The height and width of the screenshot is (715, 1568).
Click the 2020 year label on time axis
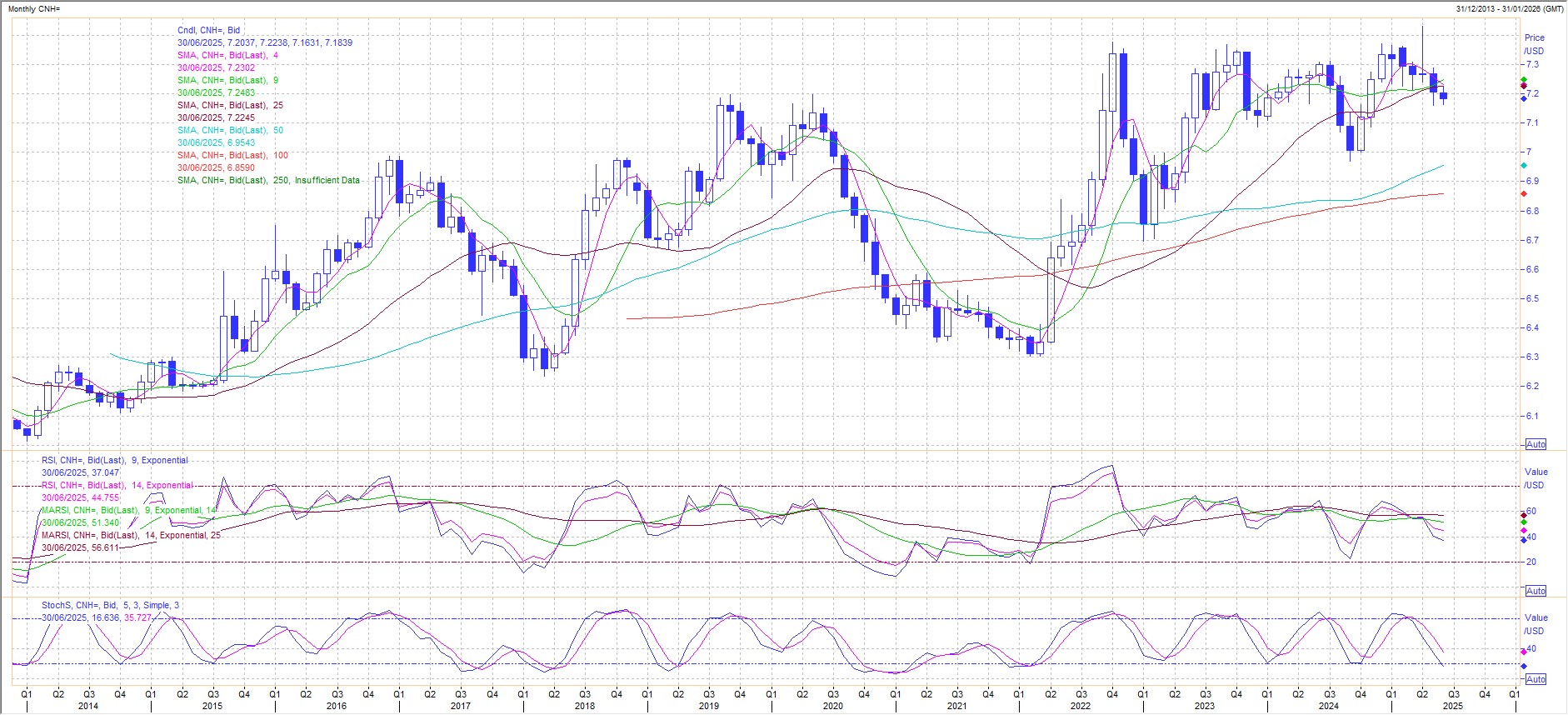click(x=832, y=706)
